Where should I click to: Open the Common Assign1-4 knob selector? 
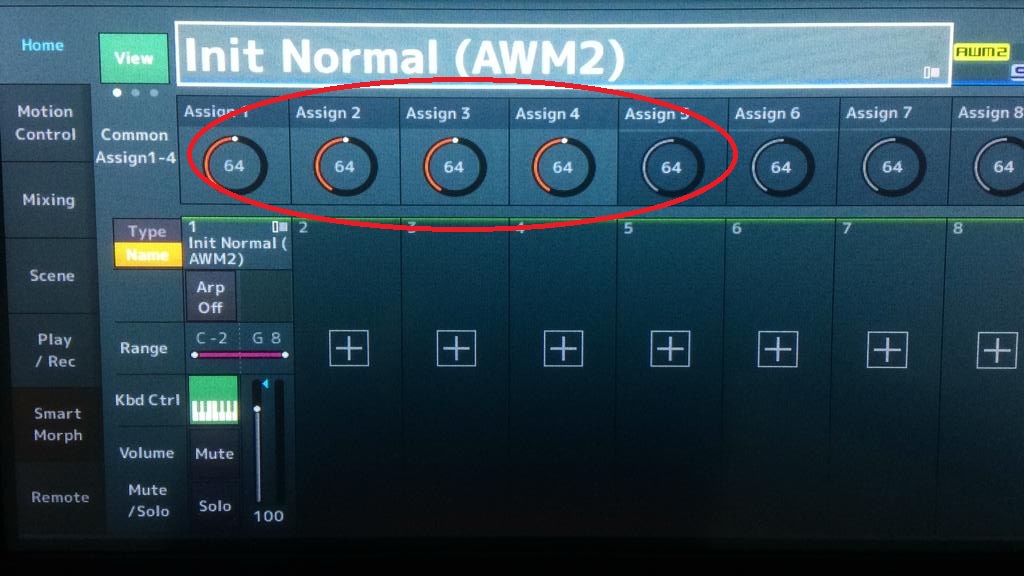[x=136, y=146]
